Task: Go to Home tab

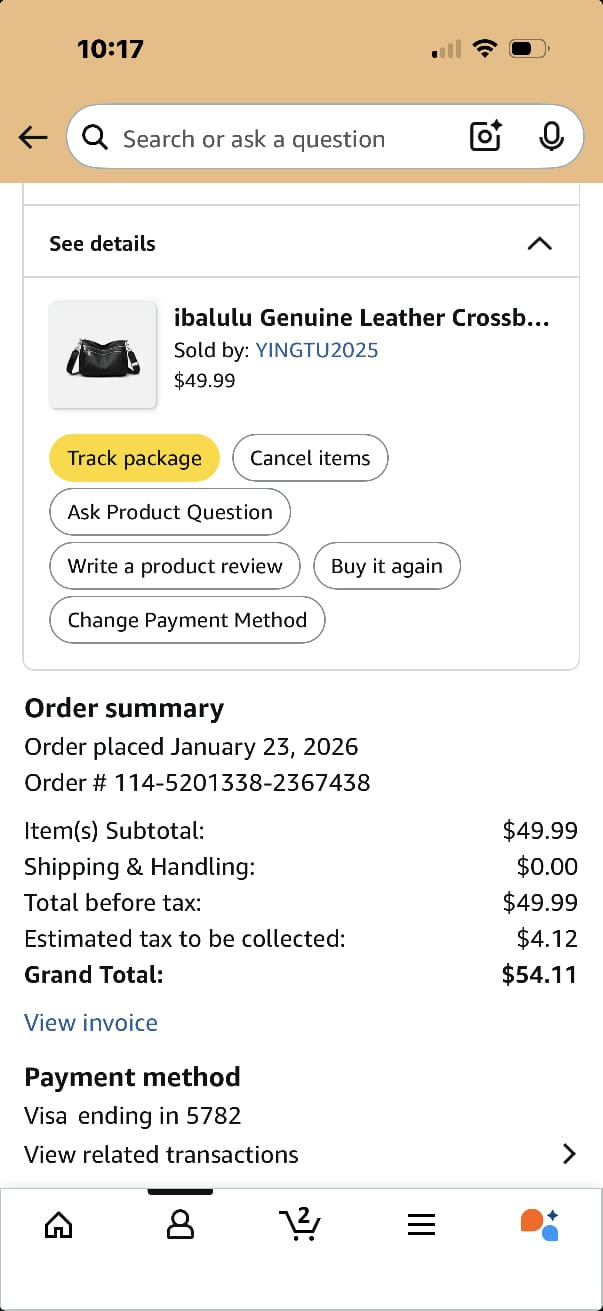Action: coord(59,1224)
